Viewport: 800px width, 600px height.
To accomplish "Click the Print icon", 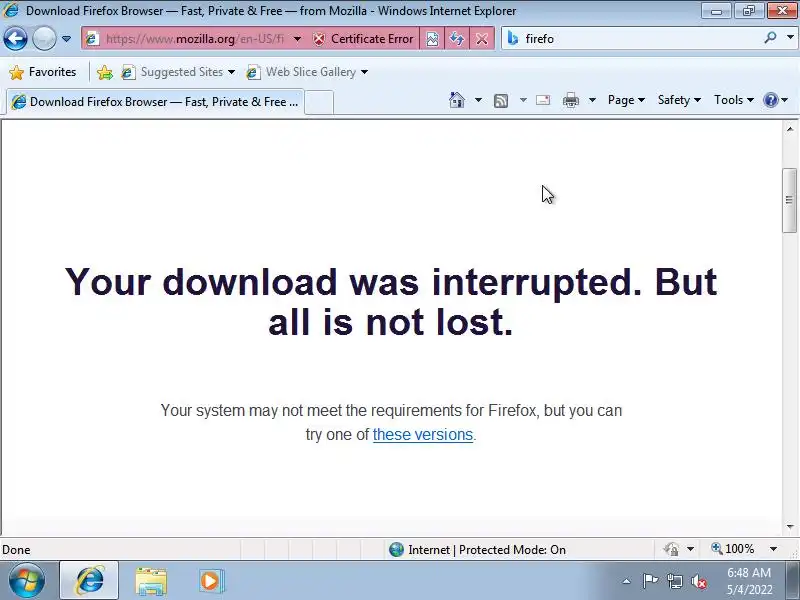I will tap(571, 100).
